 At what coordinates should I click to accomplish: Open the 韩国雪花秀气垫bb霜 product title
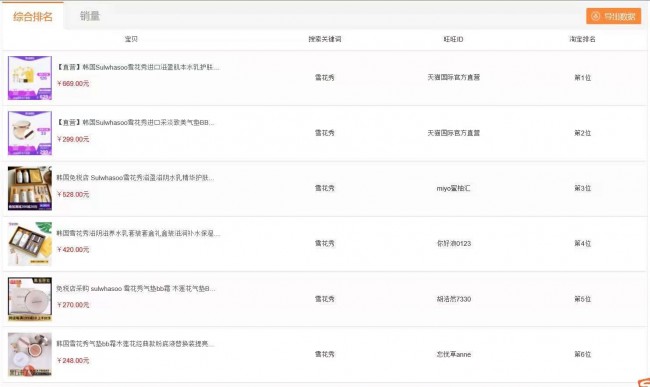135,343
